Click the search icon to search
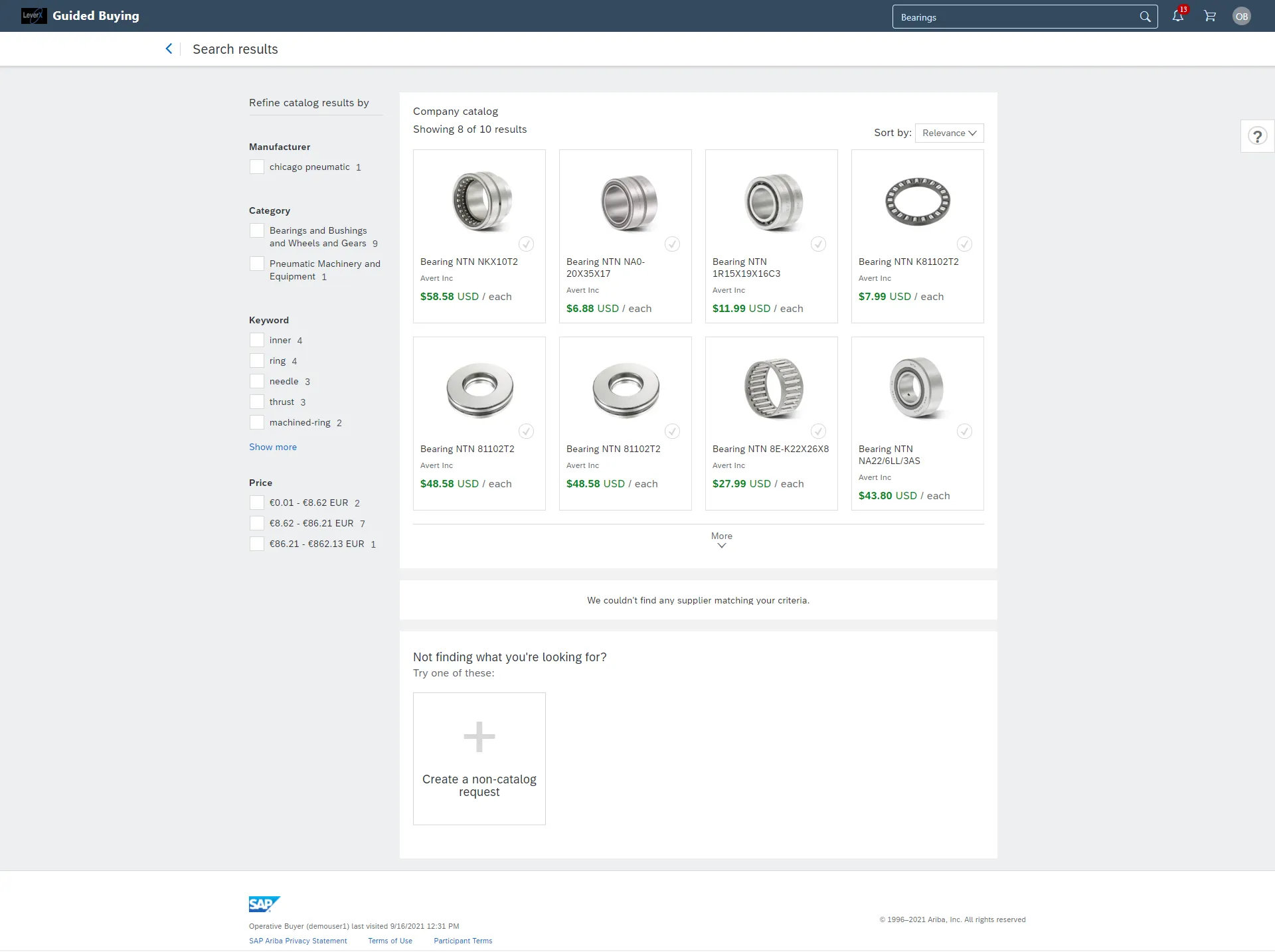This screenshot has width=1275, height=952. (1145, 16)
